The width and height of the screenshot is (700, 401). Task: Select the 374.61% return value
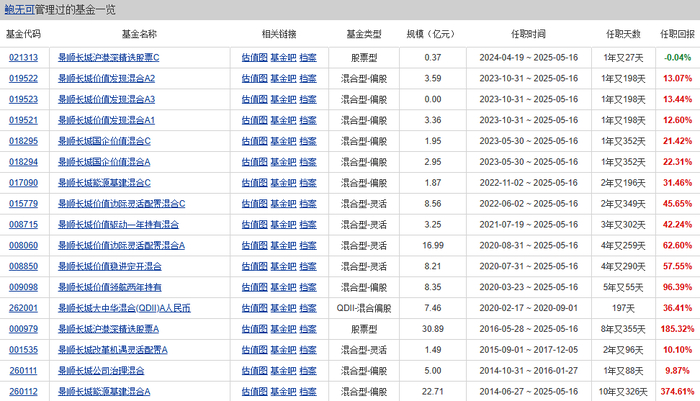click(x=677, y=392)
